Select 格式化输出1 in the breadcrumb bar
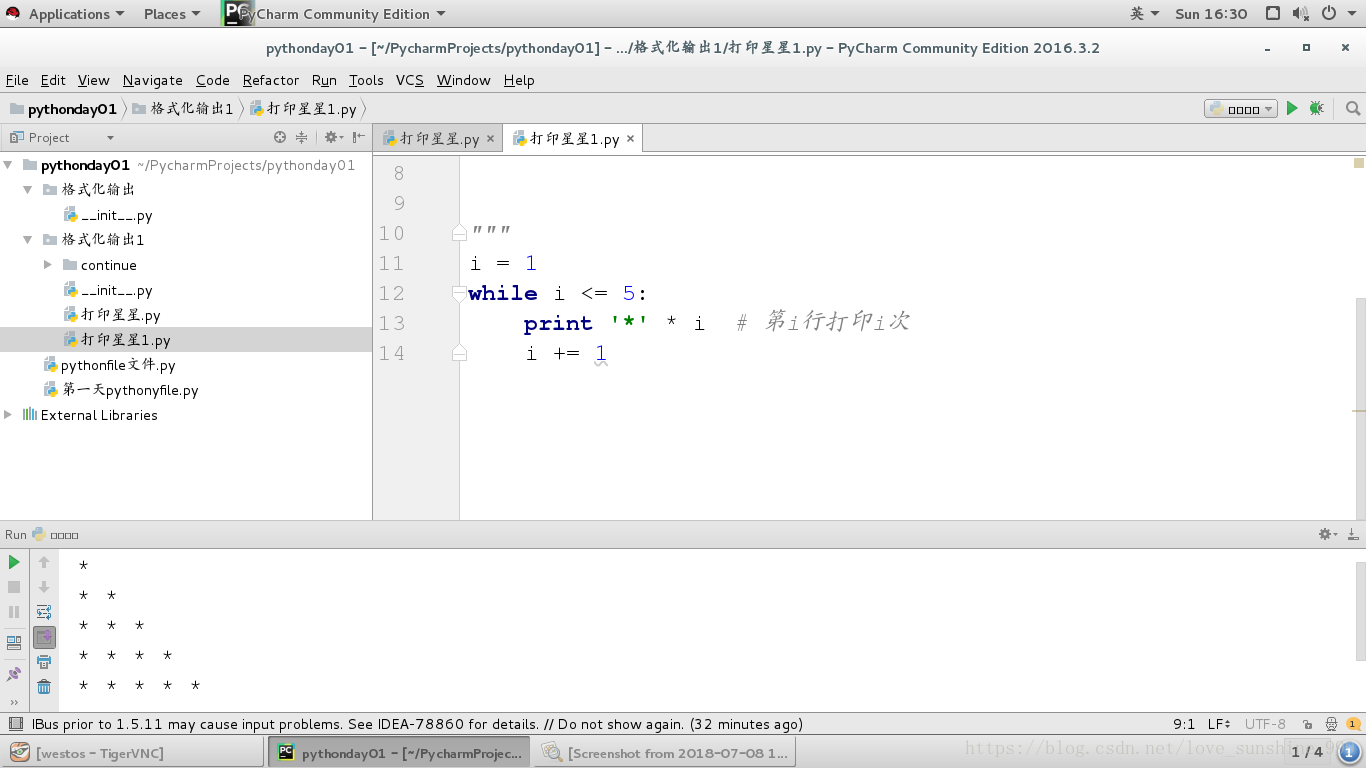 tap(182, 108)
